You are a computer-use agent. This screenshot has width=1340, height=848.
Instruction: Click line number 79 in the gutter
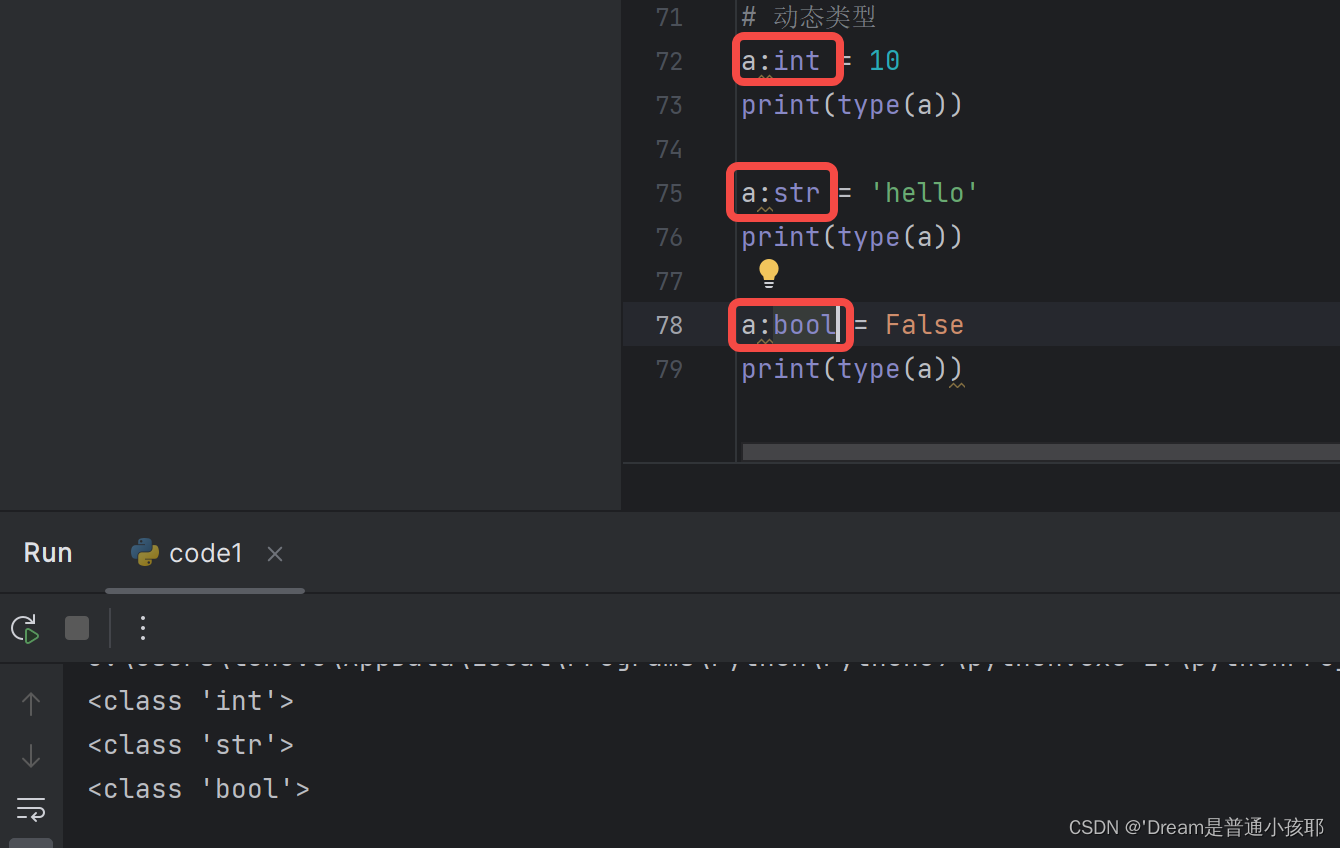669,369
